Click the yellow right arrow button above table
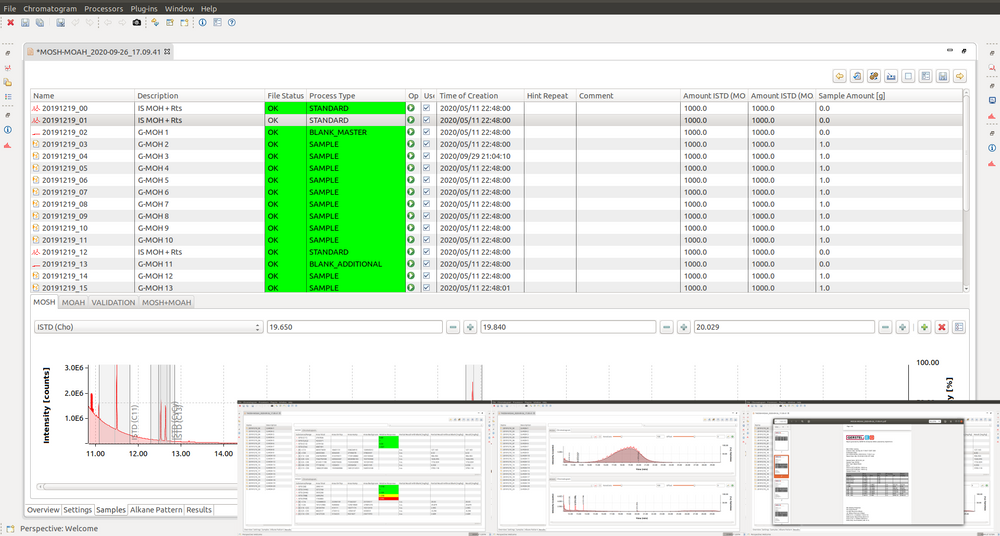This screenshot has height=536, width=1000. pos(960,76)
